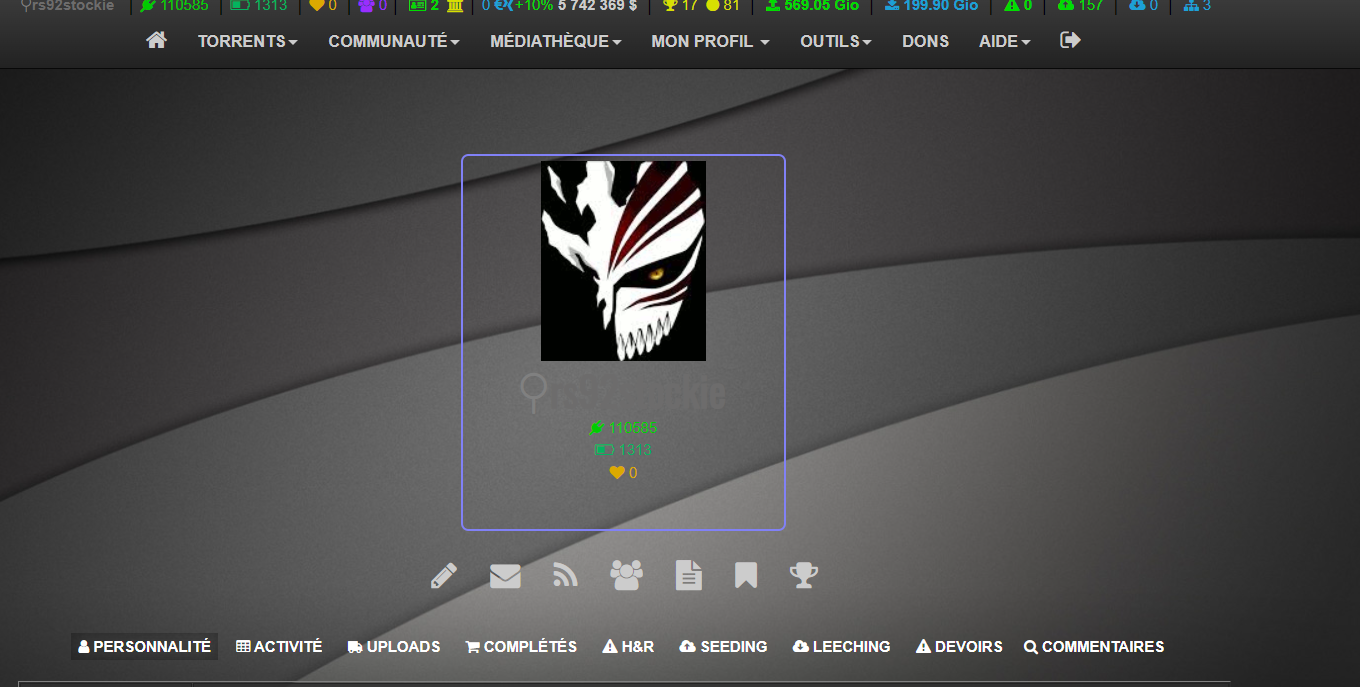Click the 5 742 369 $ balance

[x=597, y=6]
